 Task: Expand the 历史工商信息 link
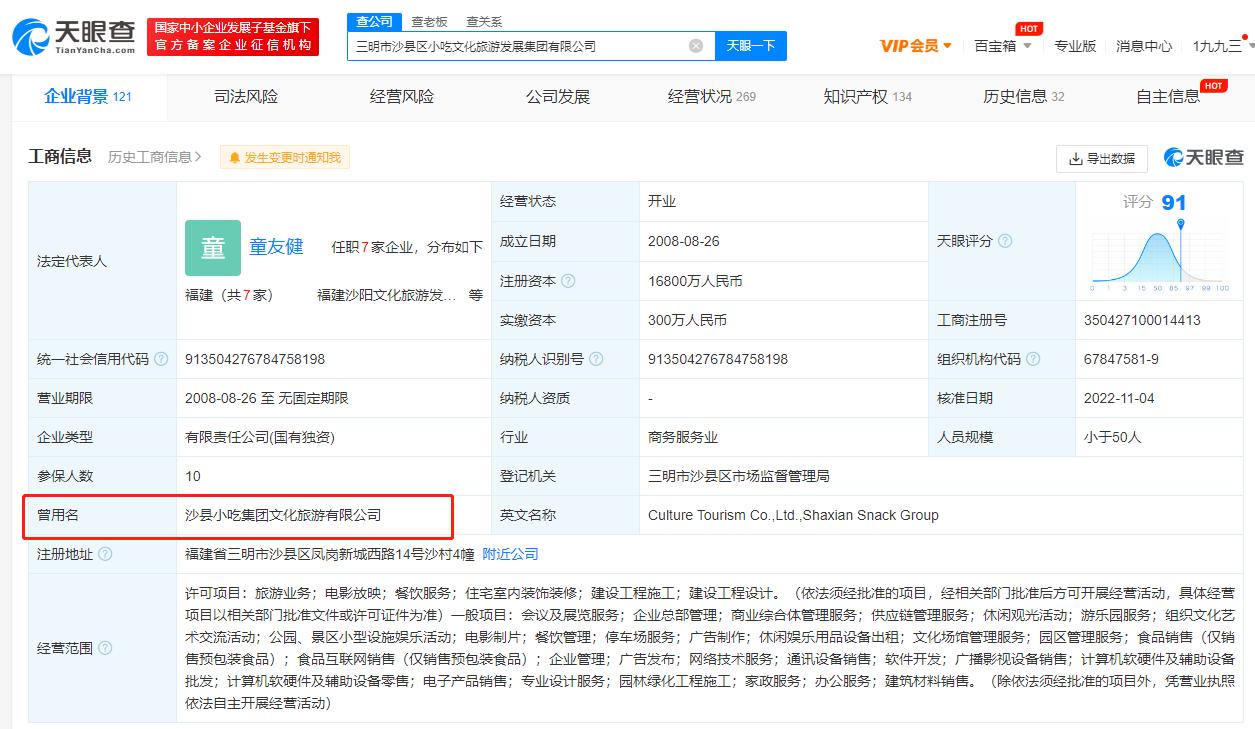coord(155,157)
